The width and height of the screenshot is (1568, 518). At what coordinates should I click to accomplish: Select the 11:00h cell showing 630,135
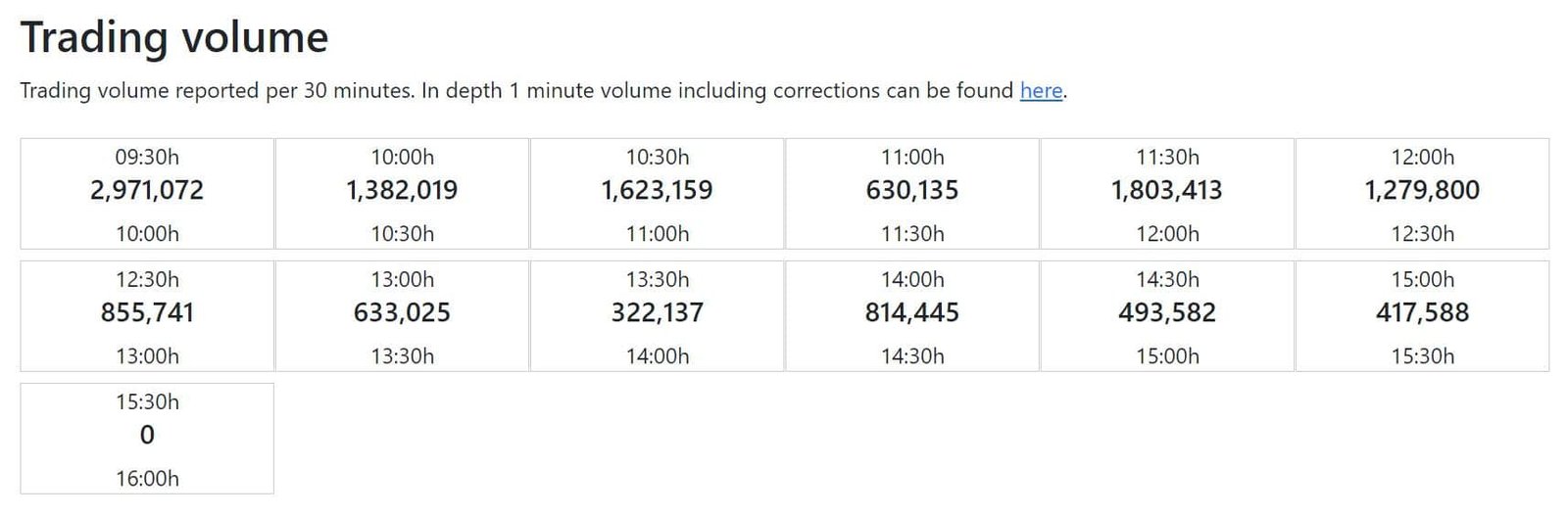(912, 194)
